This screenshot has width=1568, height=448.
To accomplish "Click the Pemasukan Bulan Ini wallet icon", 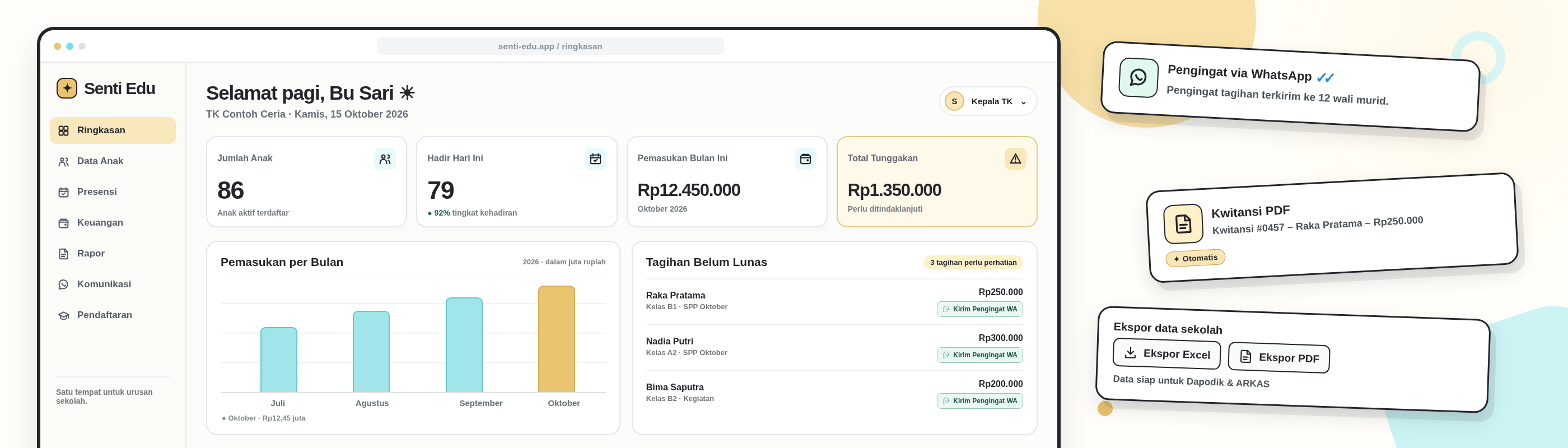I will pos(805,159).
